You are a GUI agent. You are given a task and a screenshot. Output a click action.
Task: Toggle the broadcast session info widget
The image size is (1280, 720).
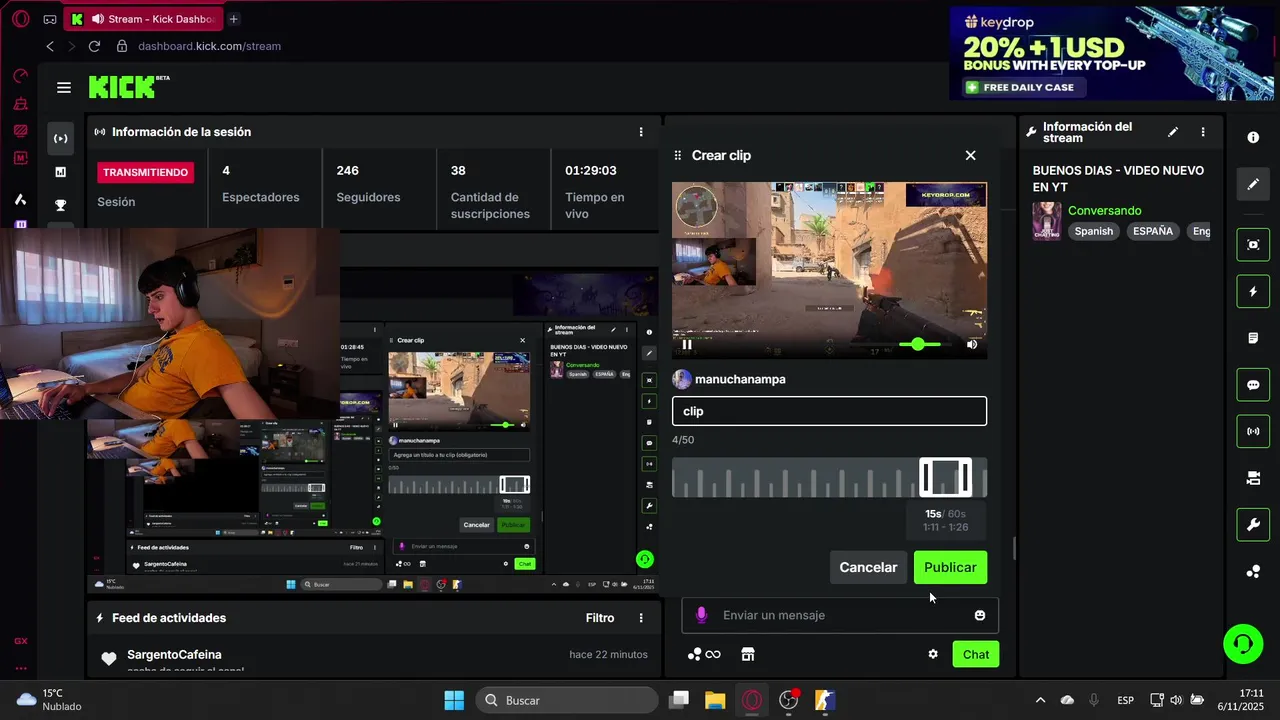(1253, 432)
